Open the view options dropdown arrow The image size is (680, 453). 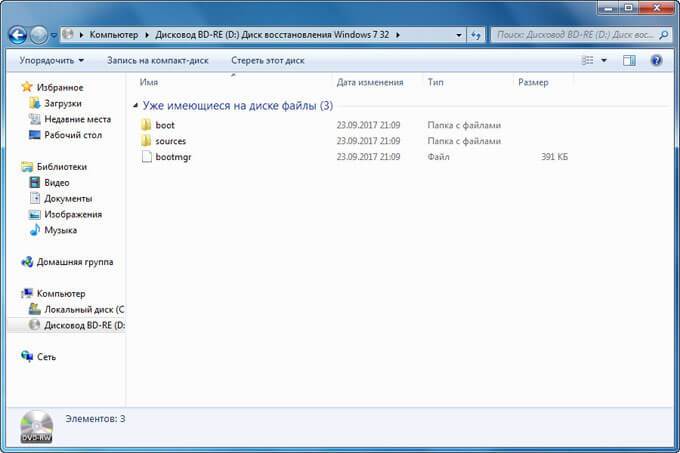pyautogui.click(x=604, y=60)
